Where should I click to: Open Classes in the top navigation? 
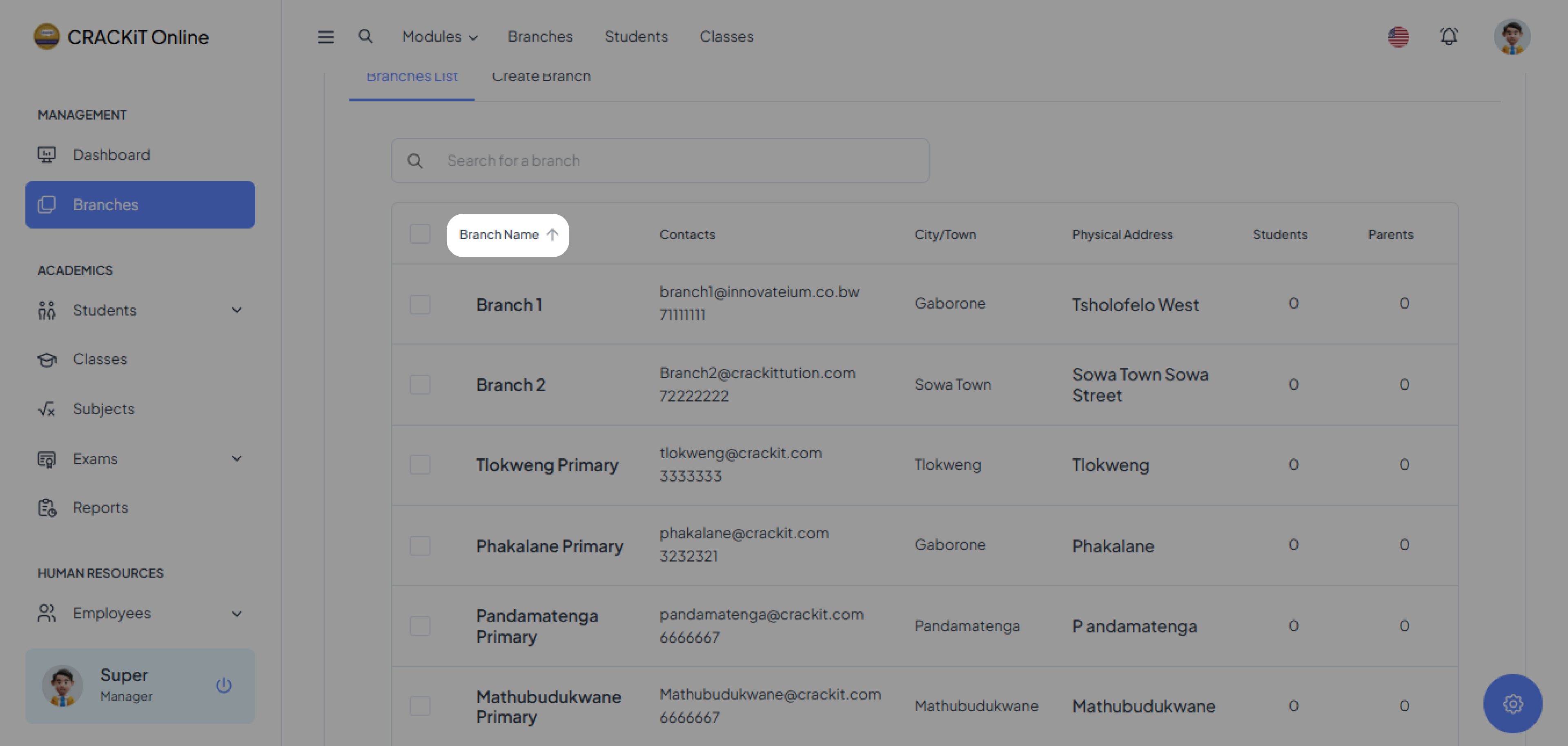(726, 36)
